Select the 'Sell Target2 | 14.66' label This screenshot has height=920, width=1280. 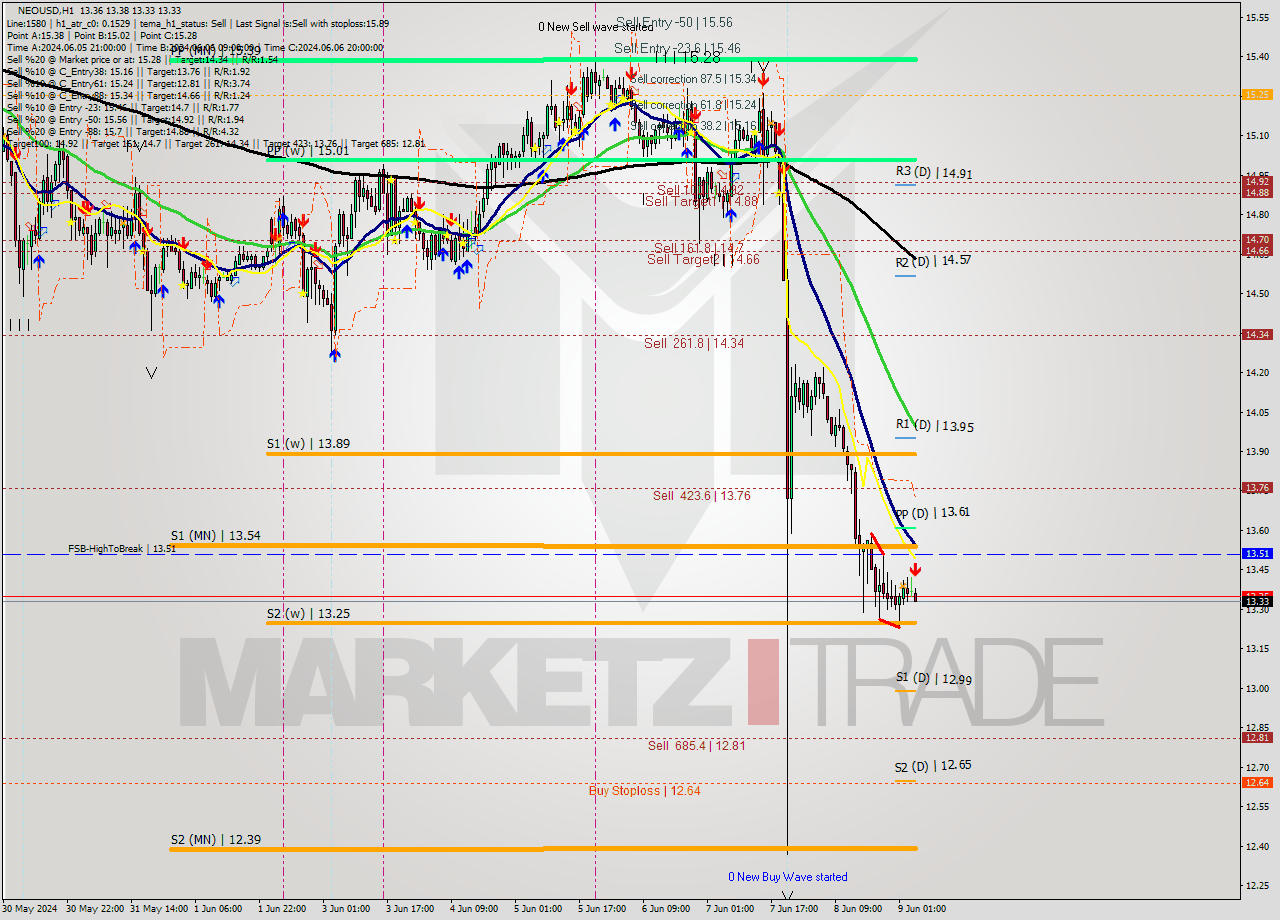pos(703,259)
